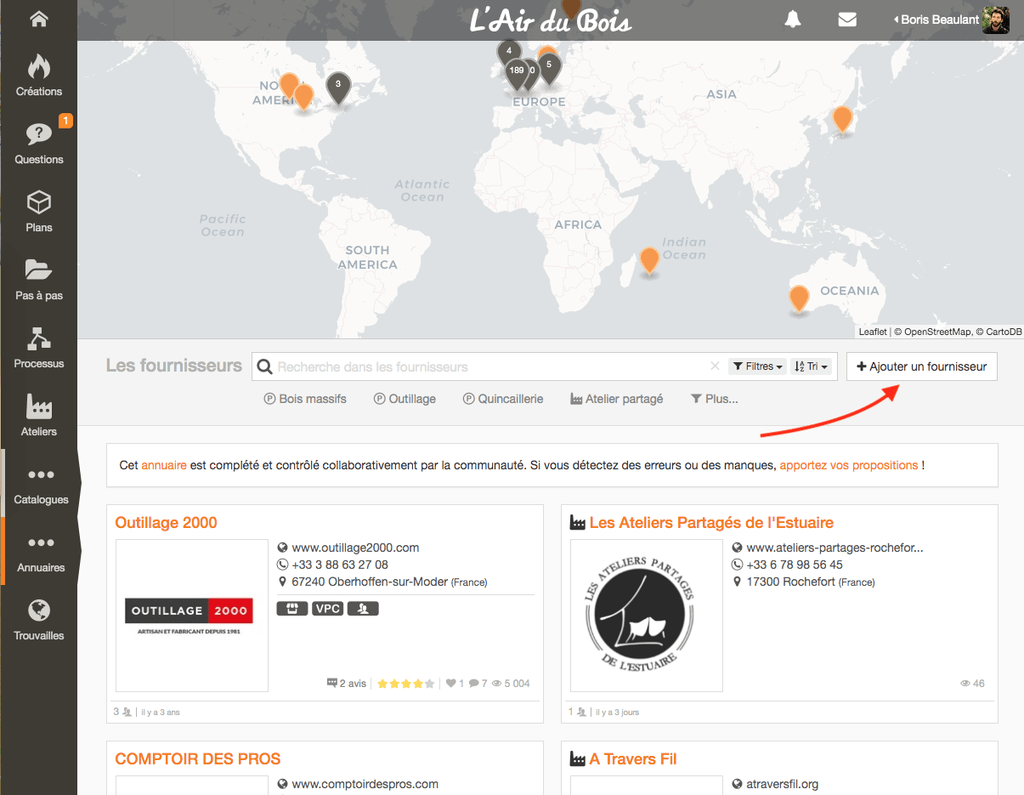
Task: Click the rightmost badge icon beside VPC
Action: tap(363, 609)
